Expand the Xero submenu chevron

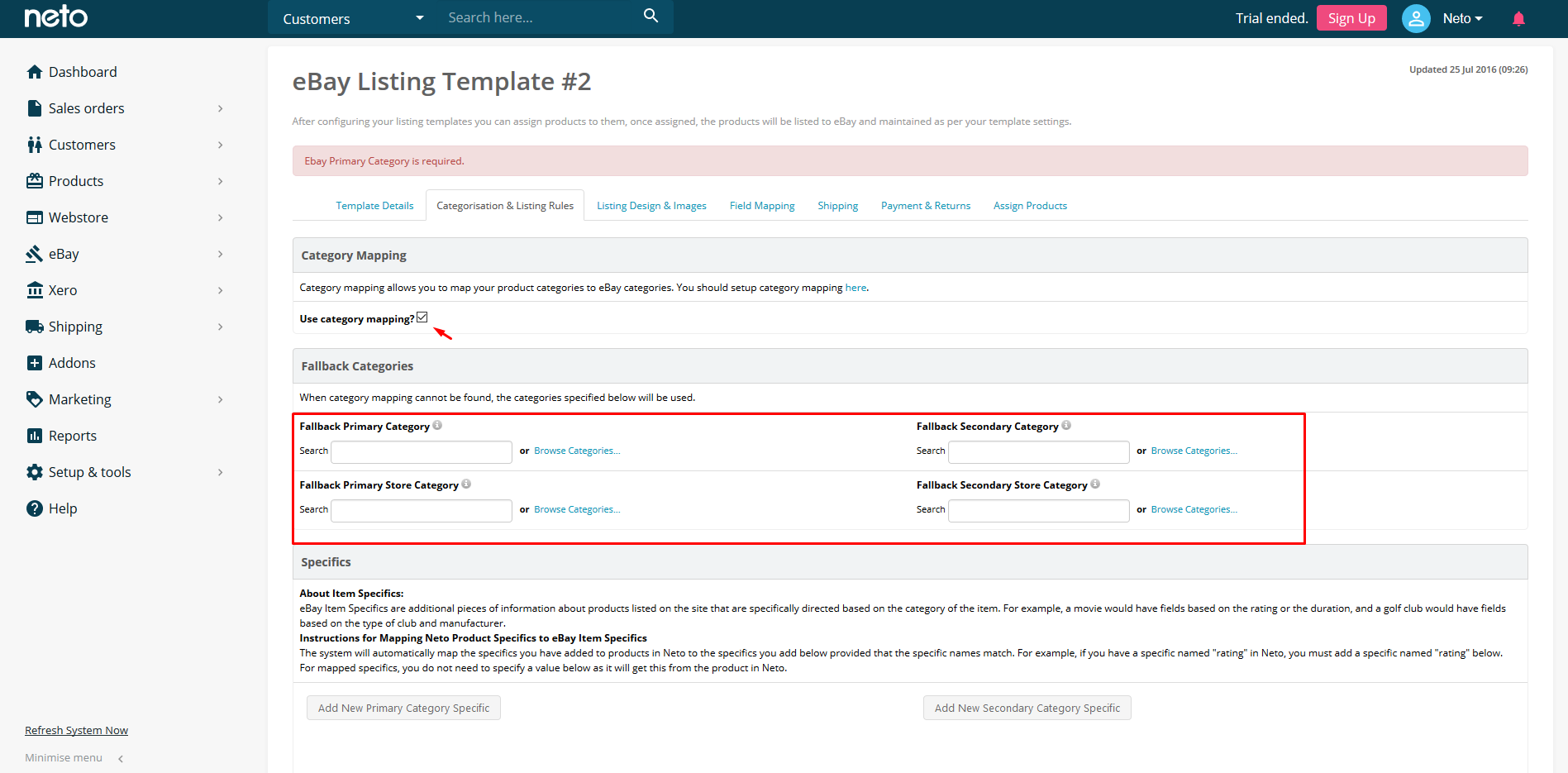[x=221, y=290]
